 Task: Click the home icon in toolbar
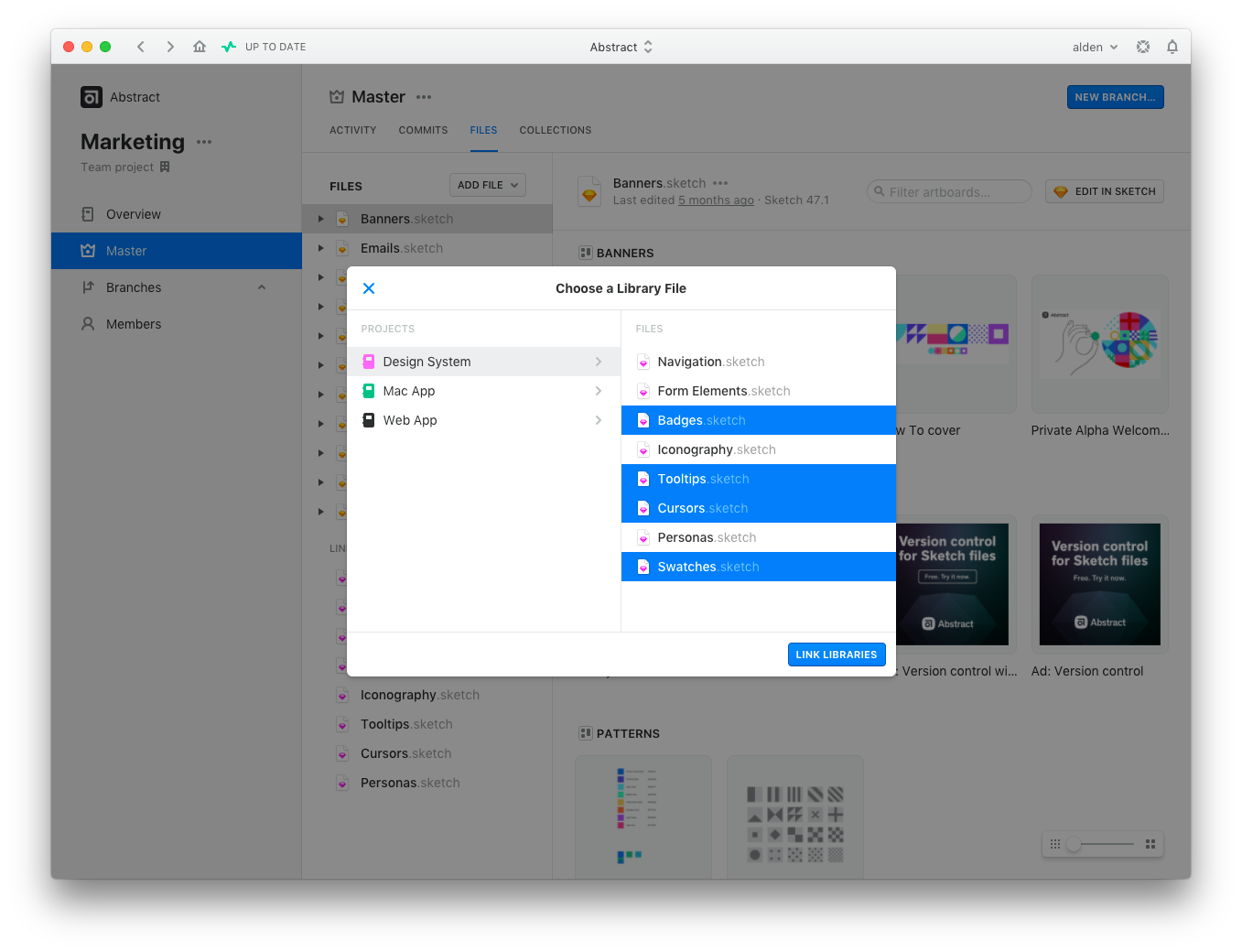tap(200, 47)
